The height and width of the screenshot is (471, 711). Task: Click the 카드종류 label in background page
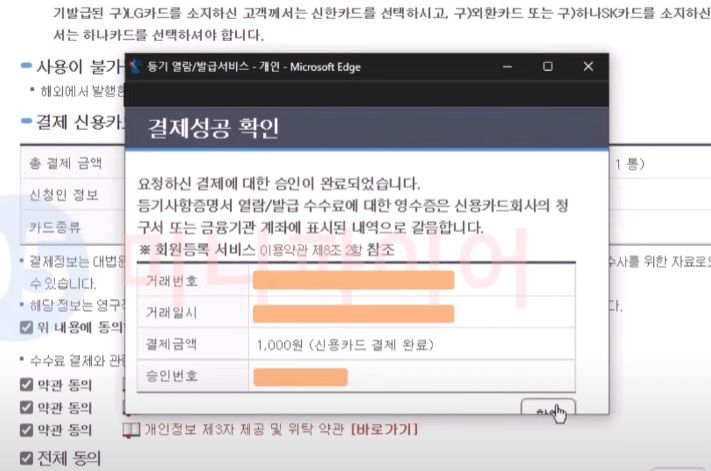point(55,227)
